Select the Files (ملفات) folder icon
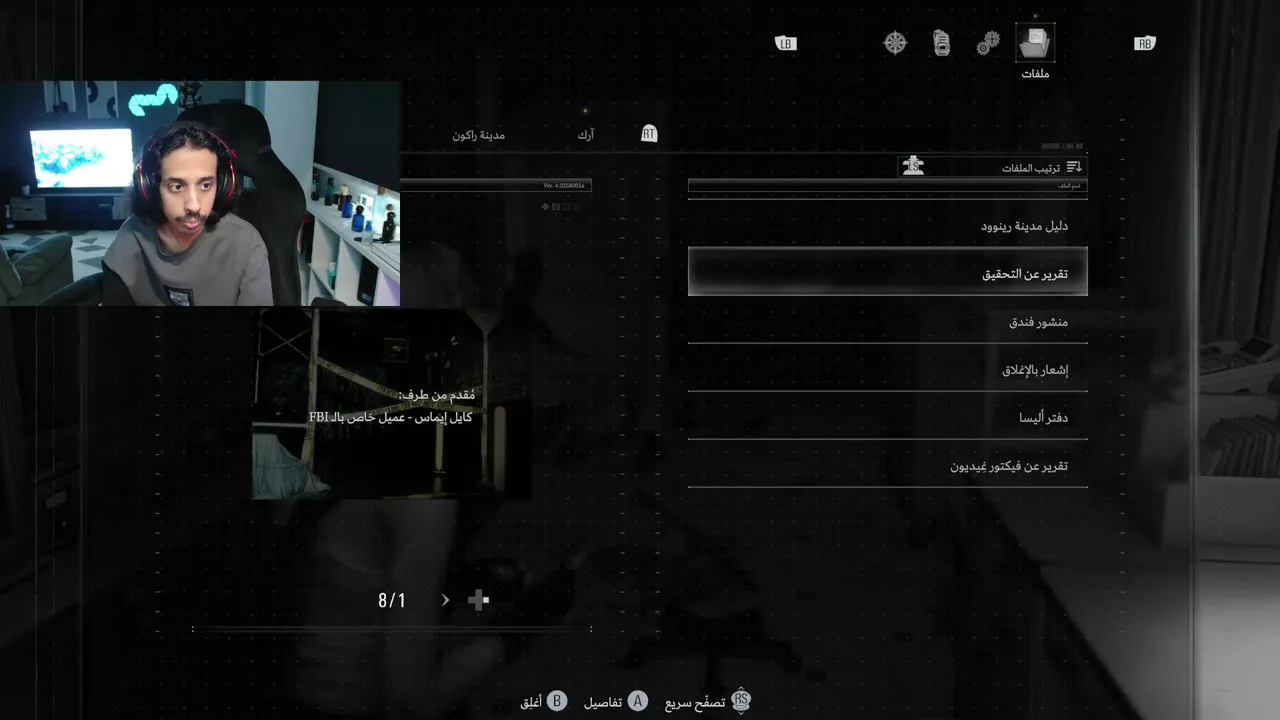 pyautogui.click(x=1035, y=42)
